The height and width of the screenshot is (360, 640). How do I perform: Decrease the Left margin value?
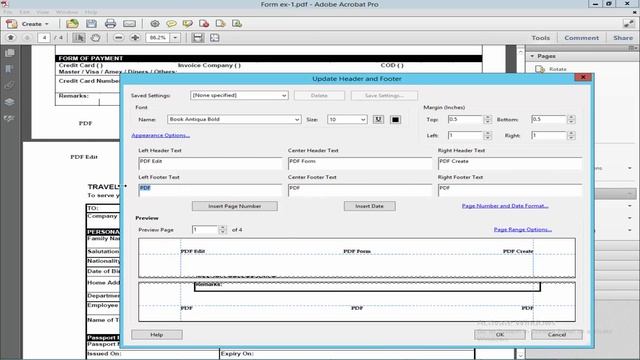click(487, 138)
